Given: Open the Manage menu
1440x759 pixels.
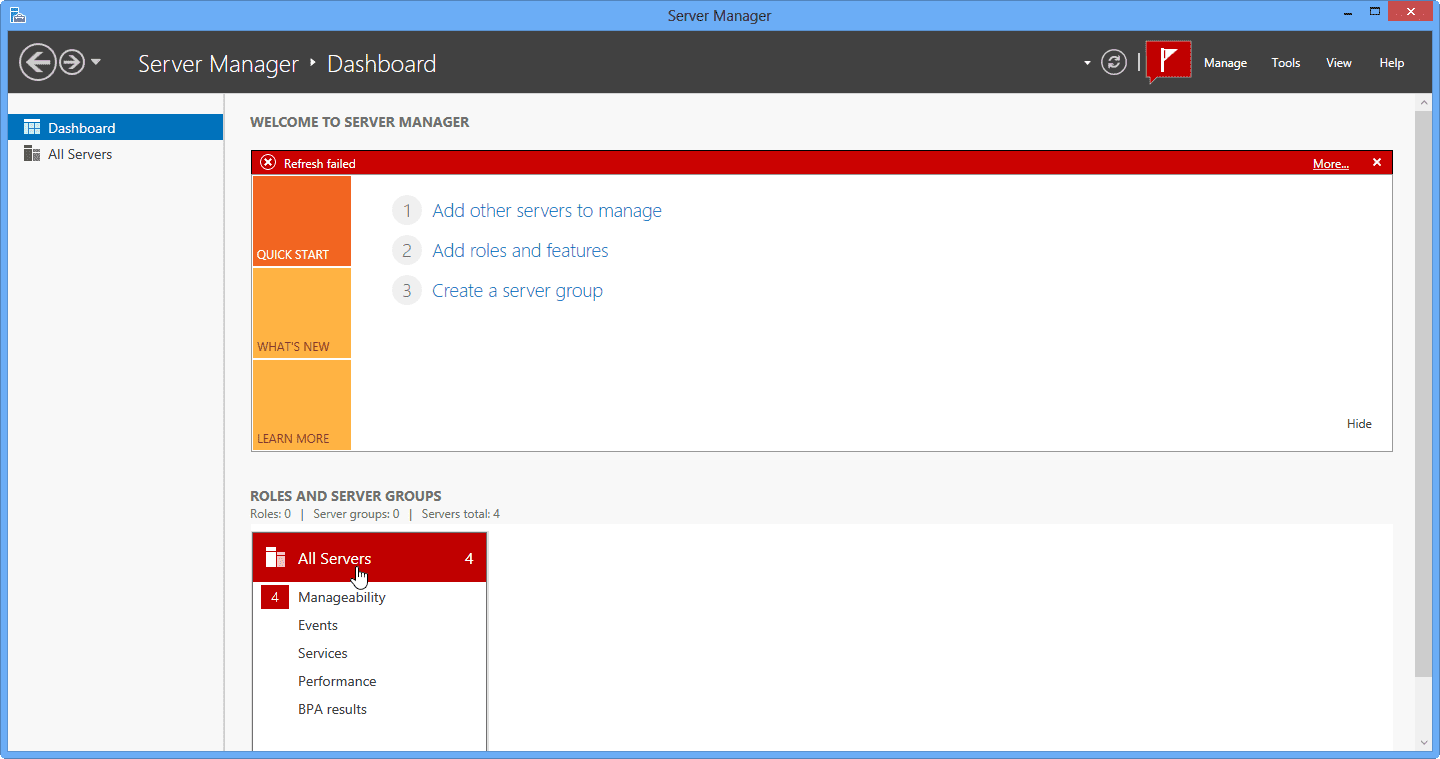Looking at the screenshot, I should 1225,63.
